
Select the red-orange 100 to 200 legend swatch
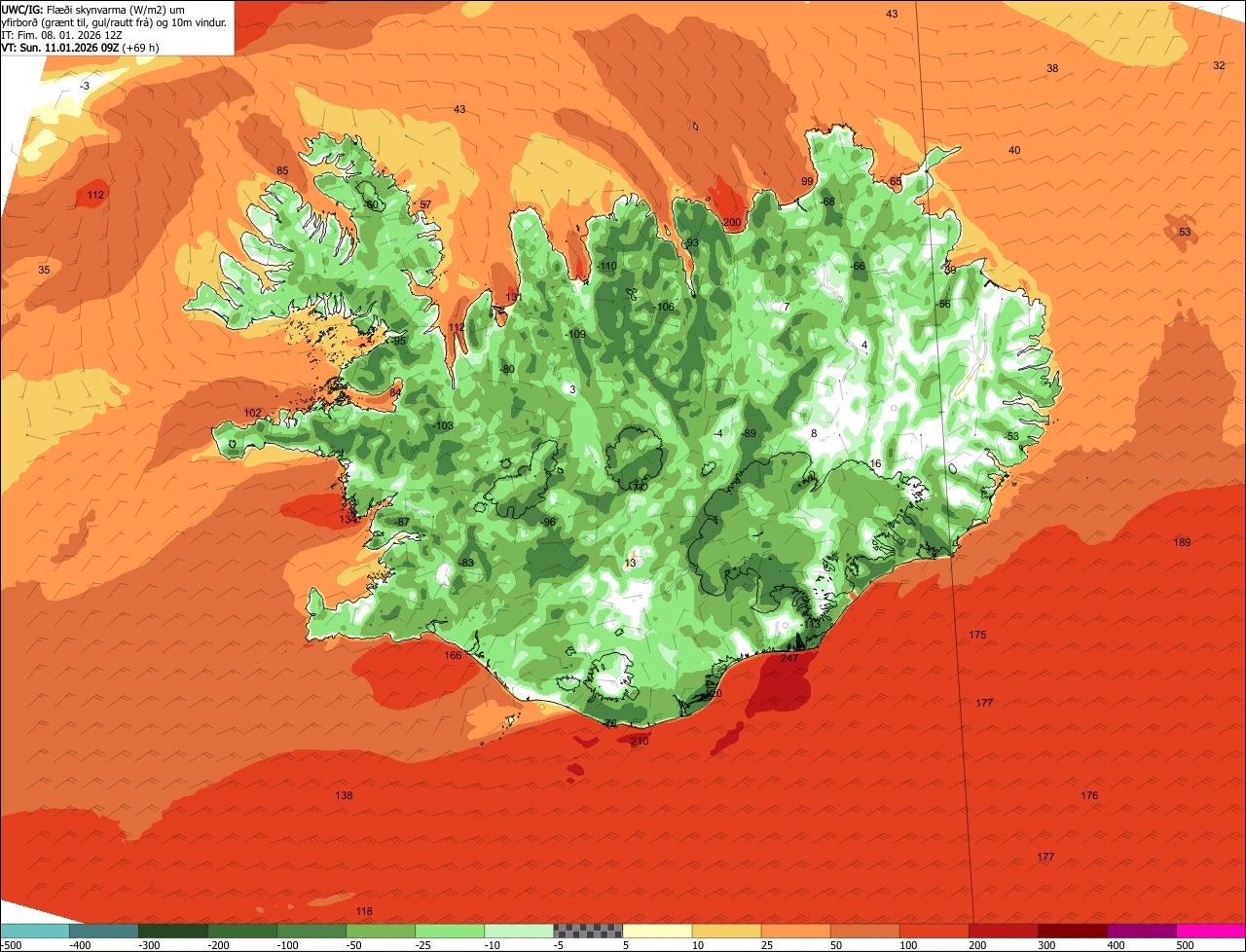[x=933, y=930]
